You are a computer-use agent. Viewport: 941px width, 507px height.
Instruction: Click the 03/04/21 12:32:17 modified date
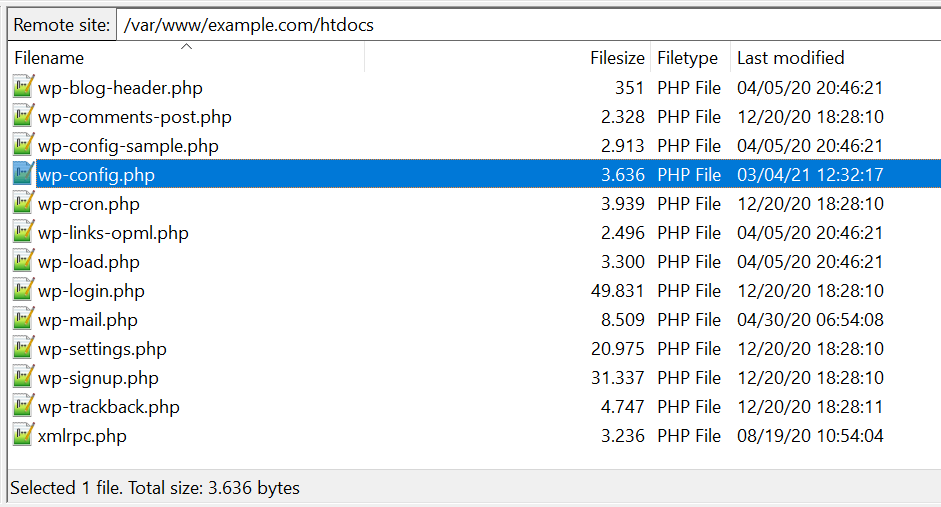point(810,175)
